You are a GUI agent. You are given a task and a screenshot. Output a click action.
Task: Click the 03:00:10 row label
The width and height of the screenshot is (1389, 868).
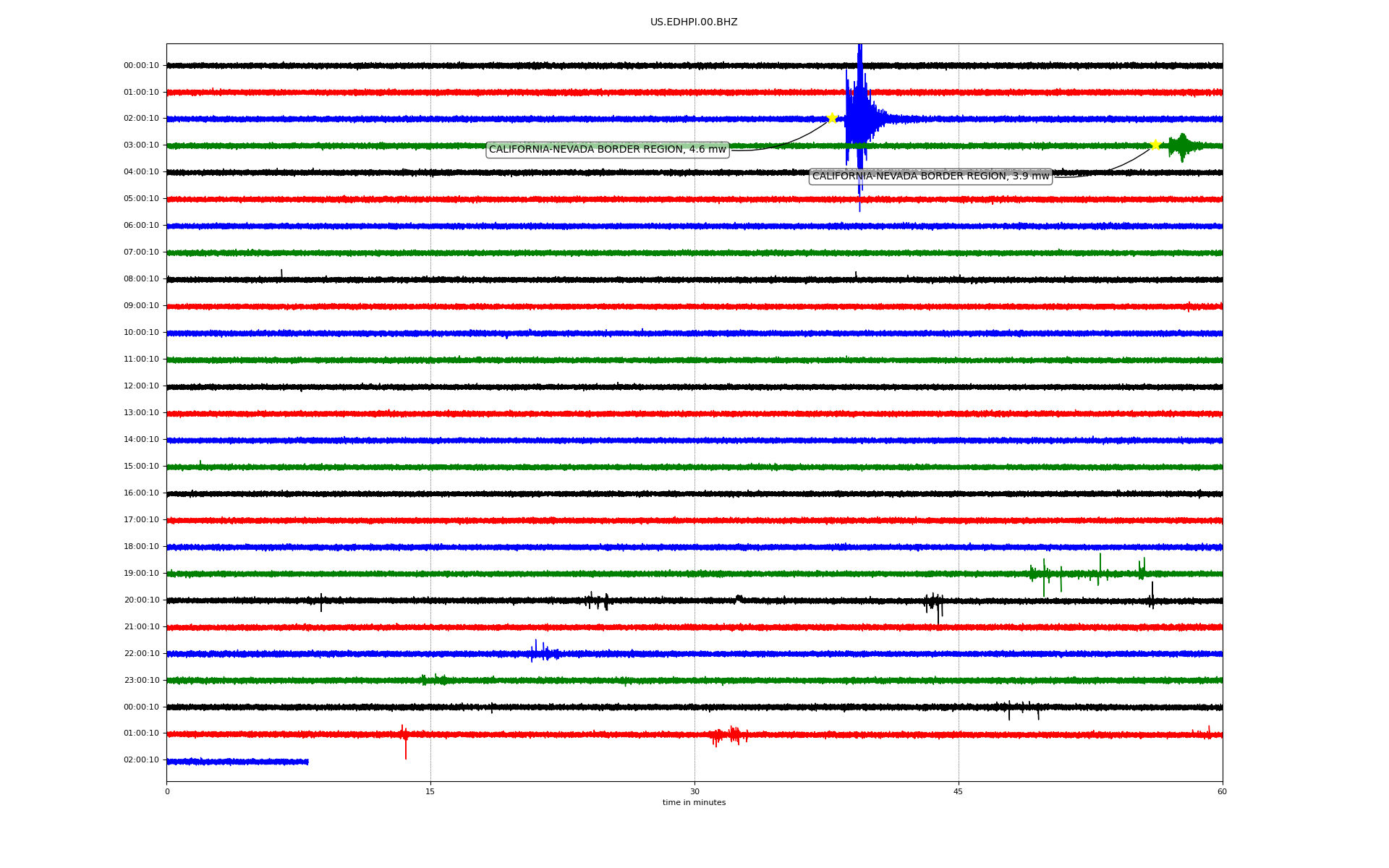(141, 145)
